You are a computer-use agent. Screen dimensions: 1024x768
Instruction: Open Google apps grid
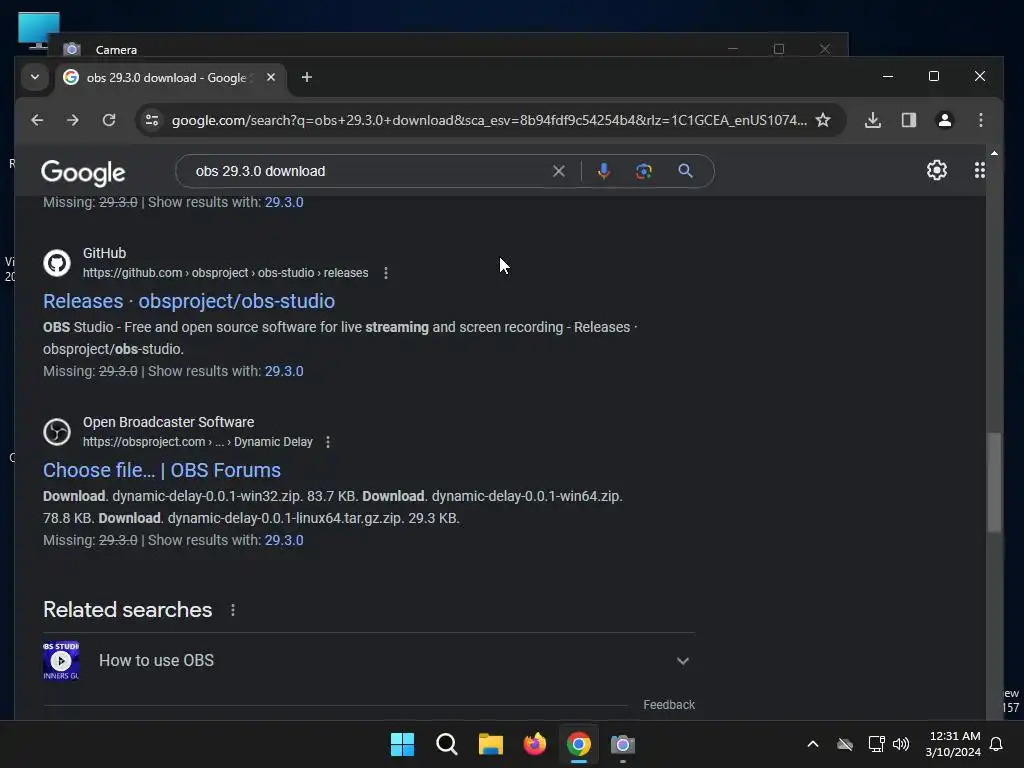pos(980,170)
